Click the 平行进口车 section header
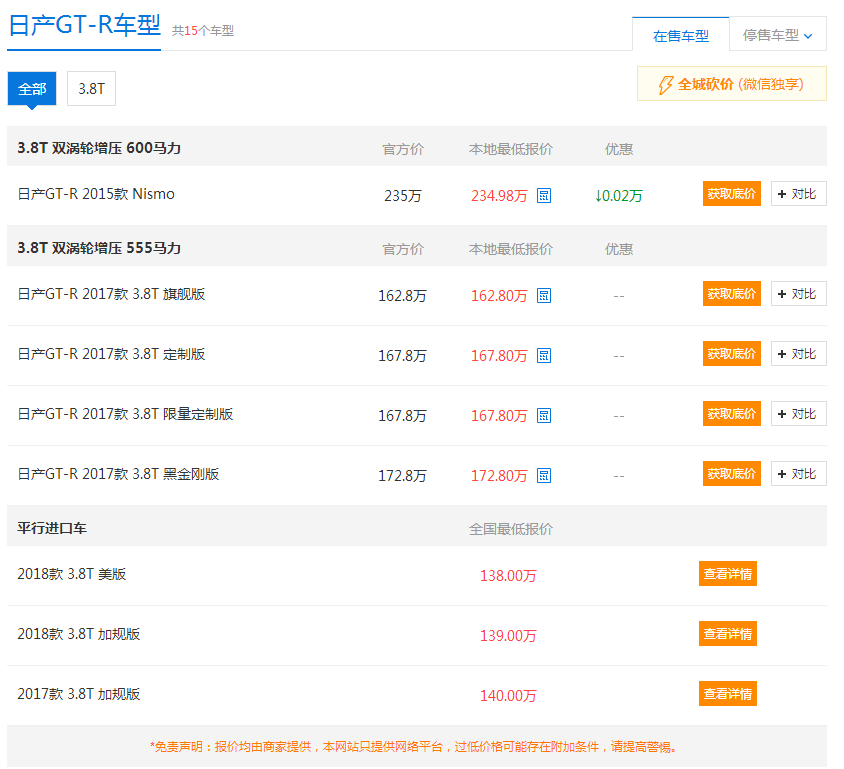Screen dimensions: 844x769 click(x=52, y=528)
